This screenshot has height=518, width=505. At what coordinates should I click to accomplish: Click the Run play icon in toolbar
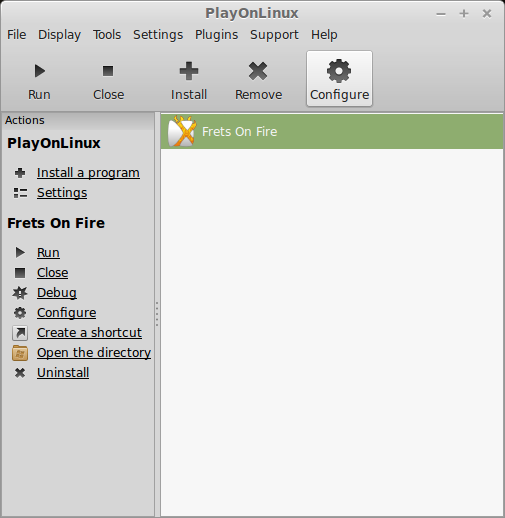[x=40, y=71]
